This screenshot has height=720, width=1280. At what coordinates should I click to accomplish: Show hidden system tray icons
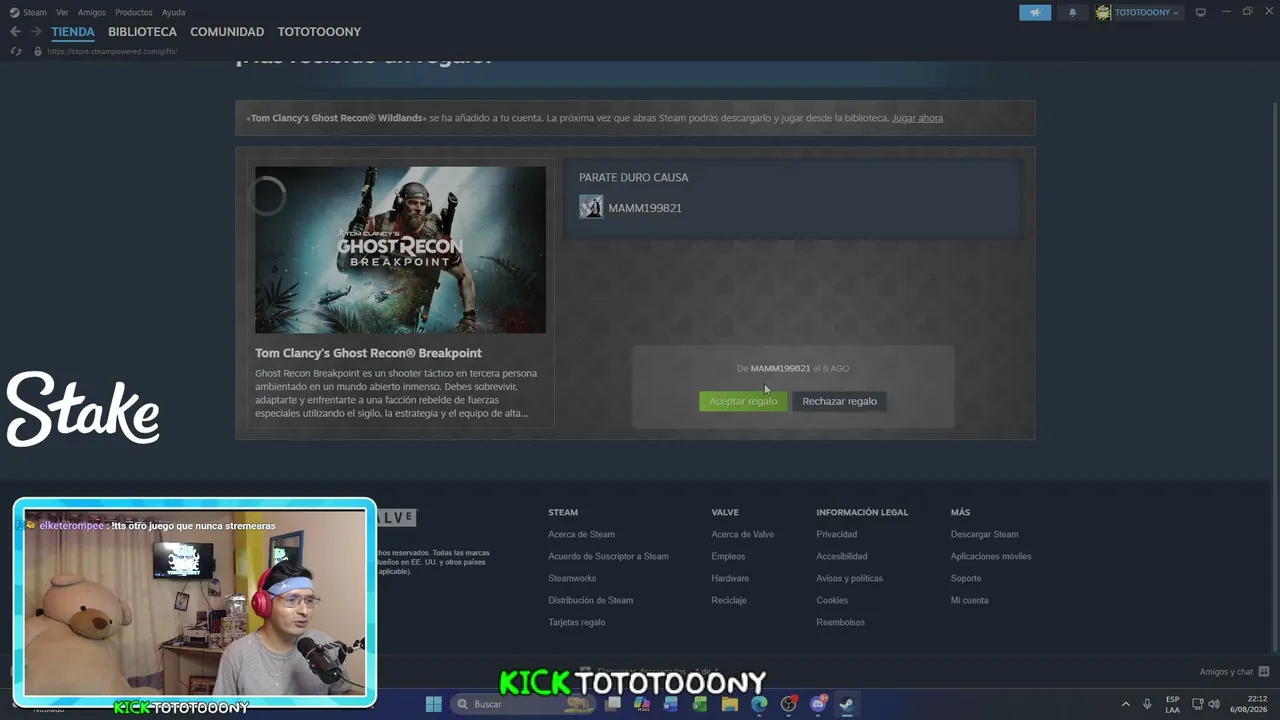1125,704
